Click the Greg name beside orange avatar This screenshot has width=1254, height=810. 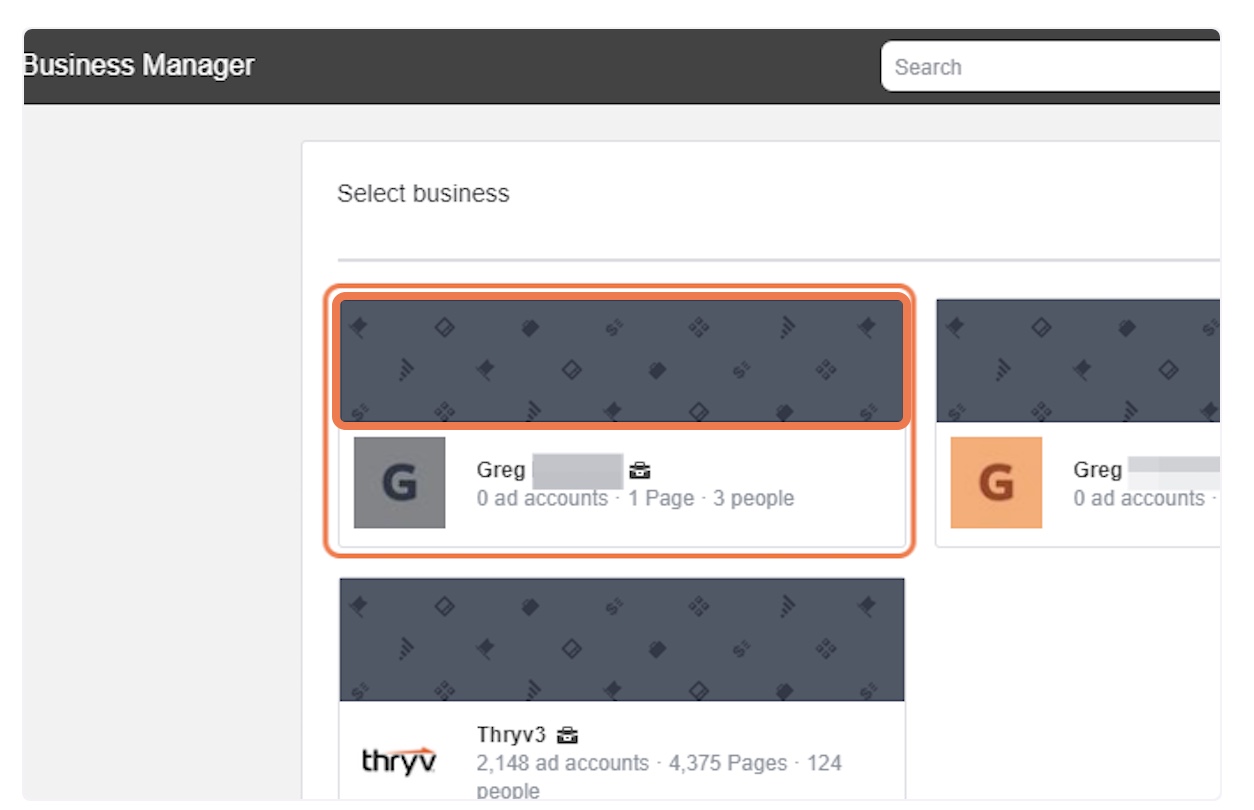[1098, 470]
